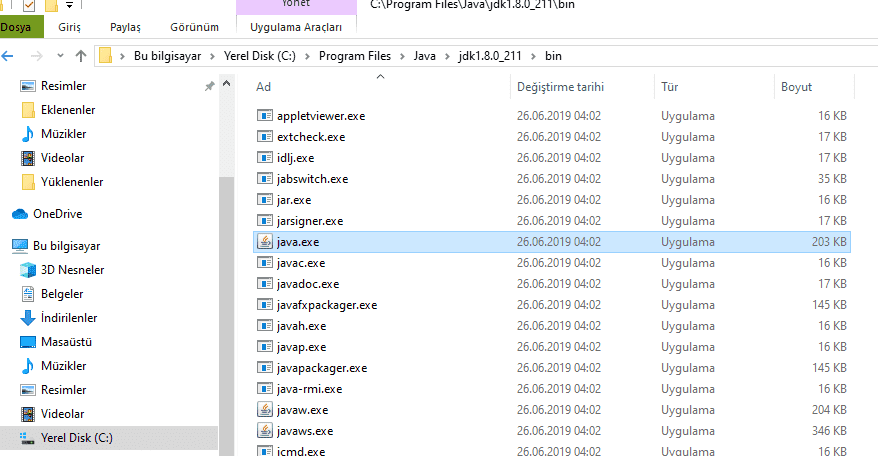Select javac.exe file icon

point(264,263)
